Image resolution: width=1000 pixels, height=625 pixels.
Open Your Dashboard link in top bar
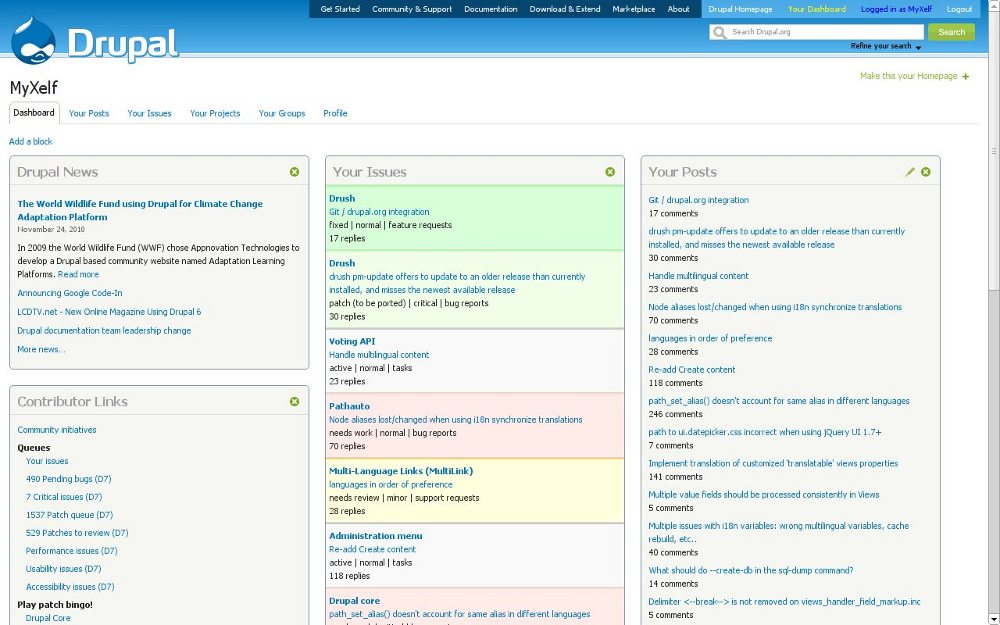pos(817,9)
